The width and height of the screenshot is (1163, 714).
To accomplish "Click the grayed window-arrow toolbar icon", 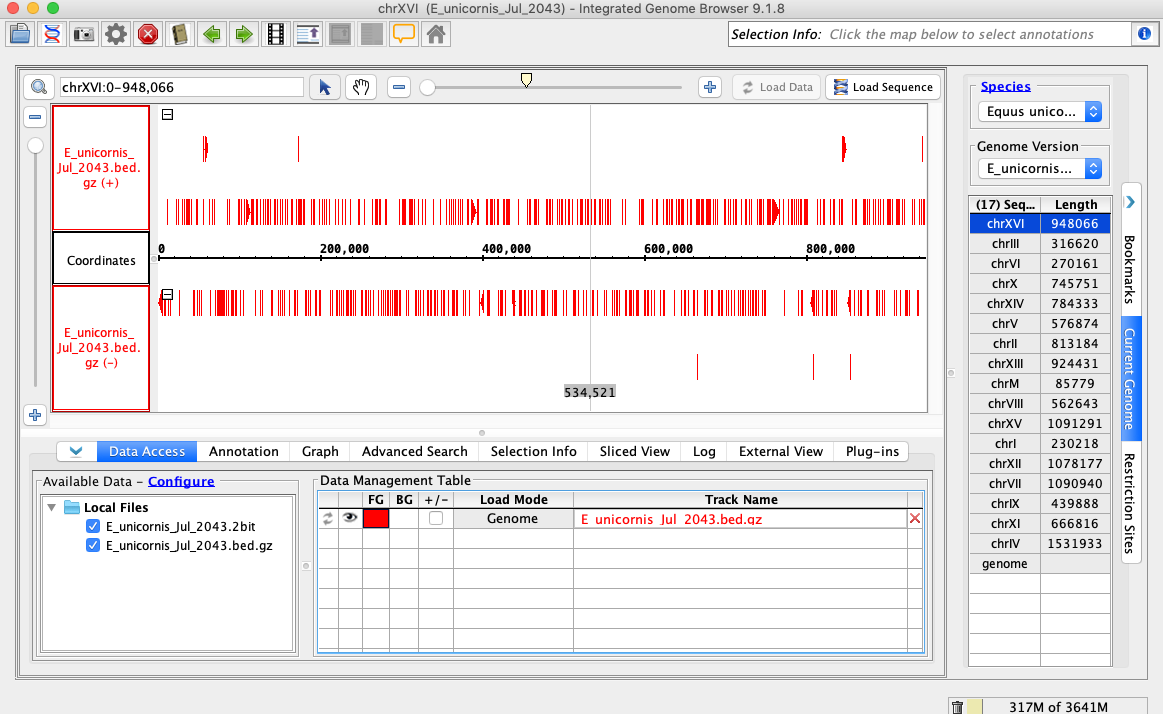I will (340, 34).
